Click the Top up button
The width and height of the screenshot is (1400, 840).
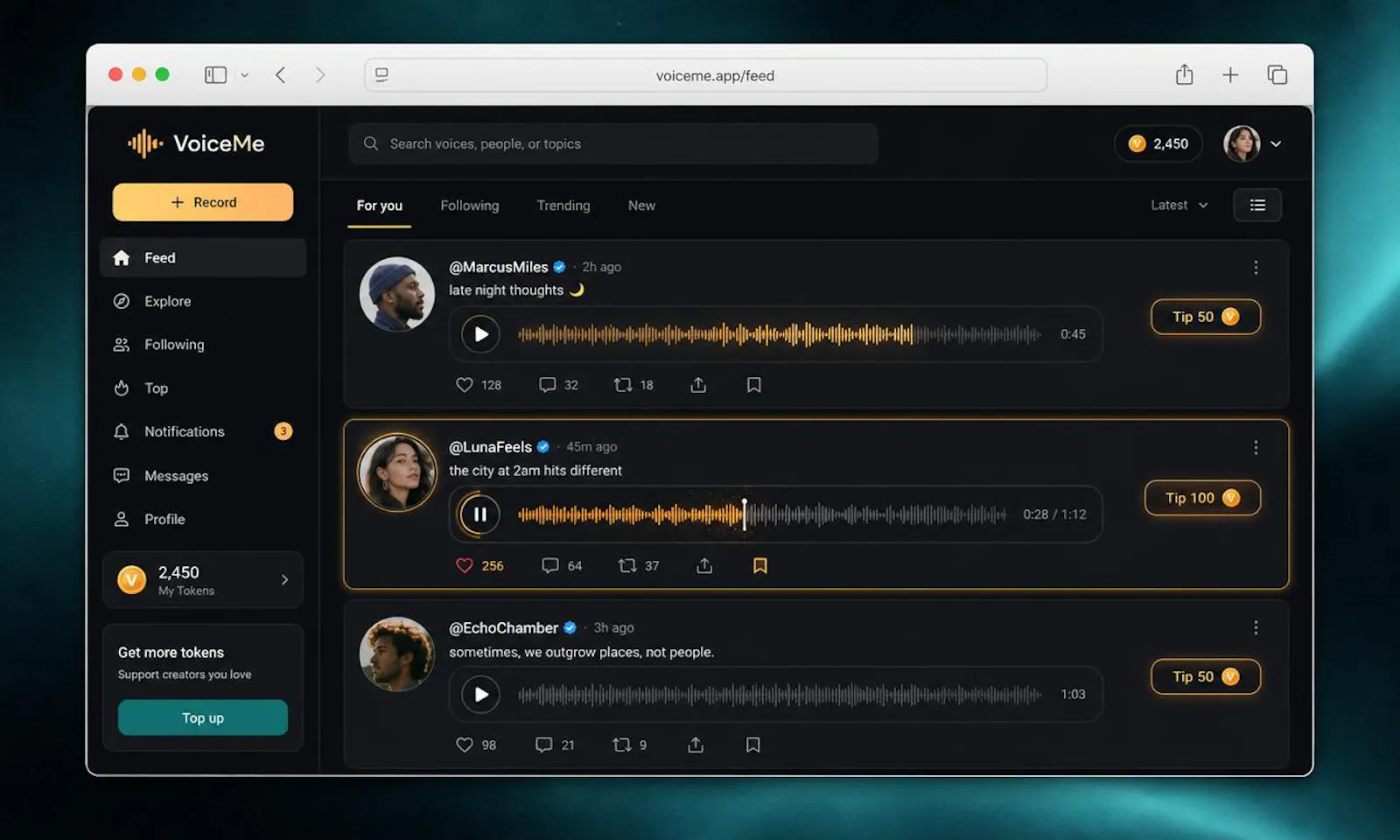[x=203, y=717]
